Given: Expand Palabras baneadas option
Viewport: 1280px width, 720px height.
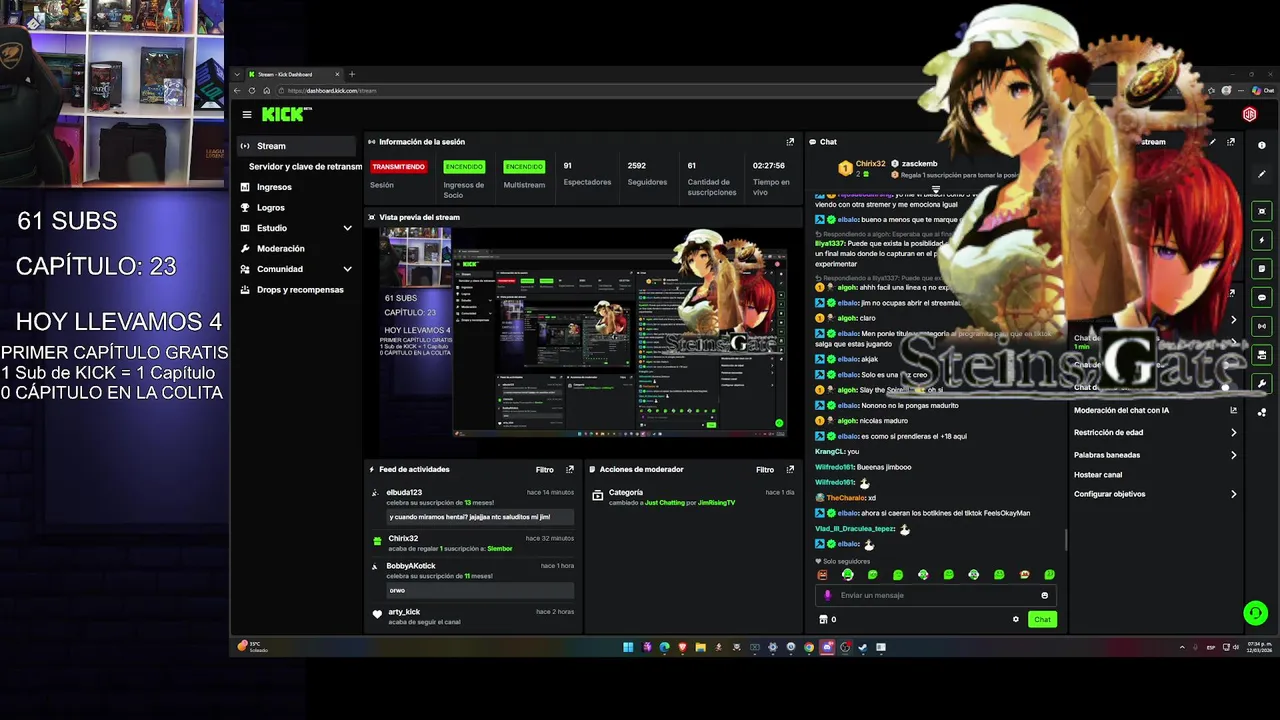Looking at the screenshot, I should pyautogui.click(x=1155, y=454).
